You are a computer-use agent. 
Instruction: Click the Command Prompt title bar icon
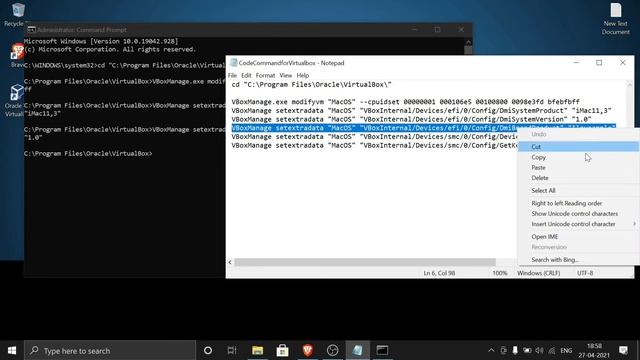coord(31,30)
